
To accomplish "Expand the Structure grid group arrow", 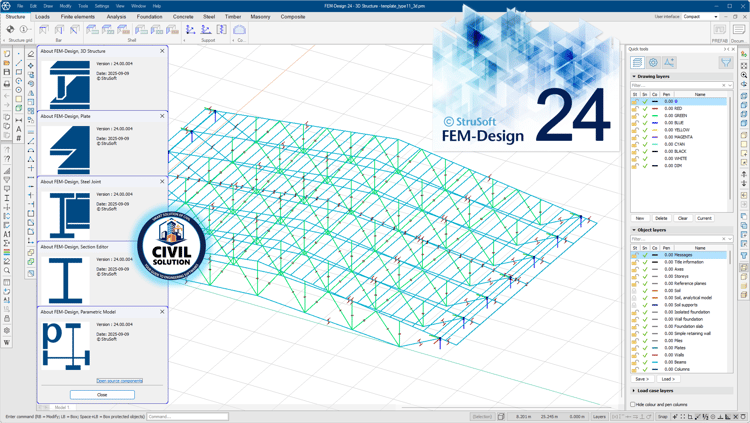I will coord(5,41).
